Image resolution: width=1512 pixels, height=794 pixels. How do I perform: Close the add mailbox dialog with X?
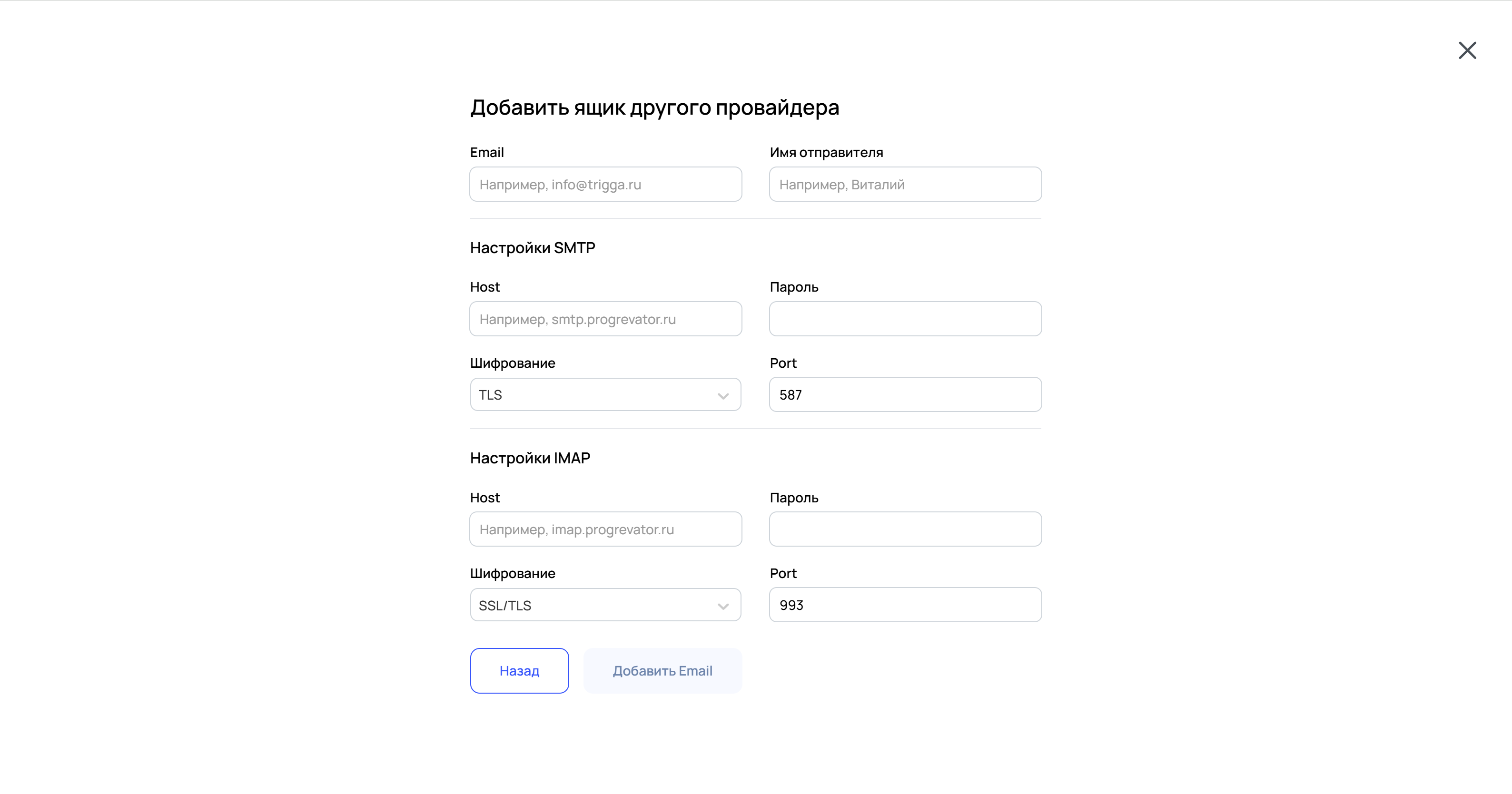(1467, 50)
